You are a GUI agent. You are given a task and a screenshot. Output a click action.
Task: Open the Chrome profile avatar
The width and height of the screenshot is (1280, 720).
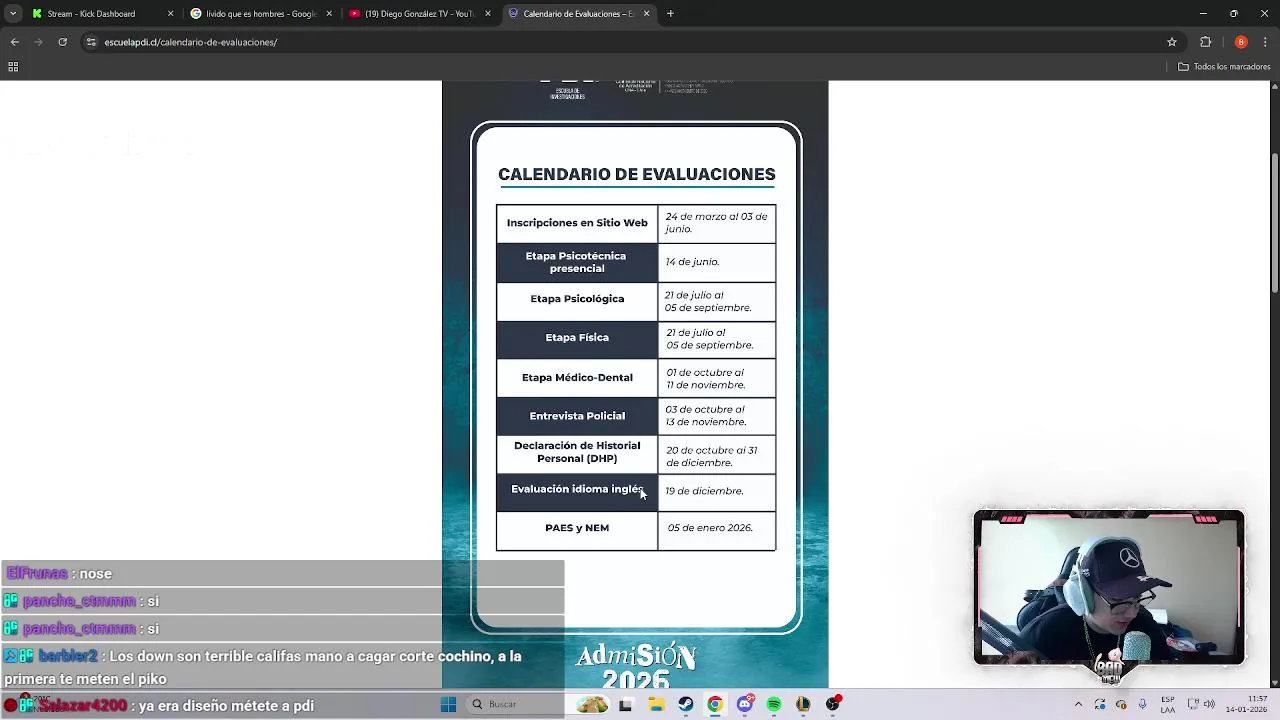1241,42
